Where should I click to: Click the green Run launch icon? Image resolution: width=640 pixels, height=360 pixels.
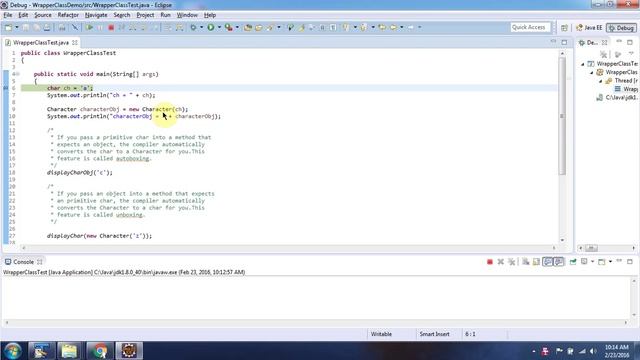(x=211, y=28)
